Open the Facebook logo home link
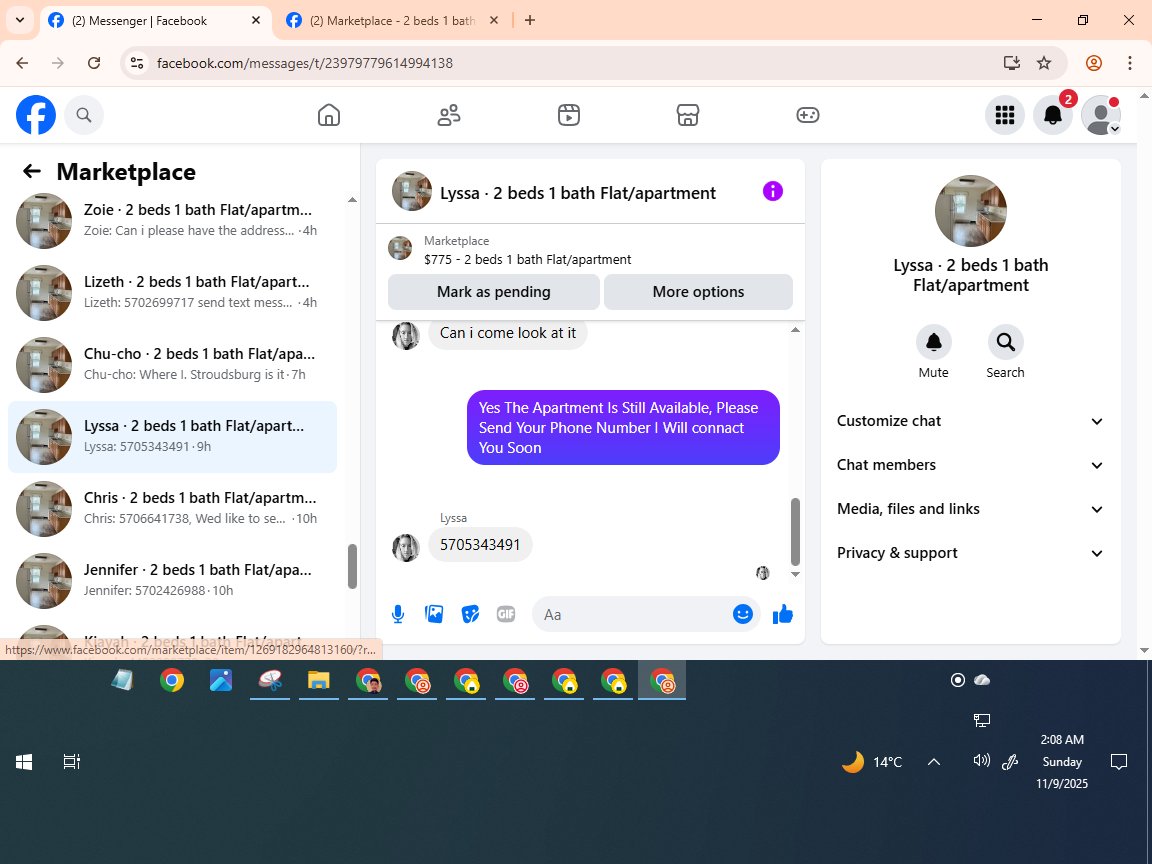The width and height of the screenshot is (1152, 864). pyautogui.click(x=36, y=115)
